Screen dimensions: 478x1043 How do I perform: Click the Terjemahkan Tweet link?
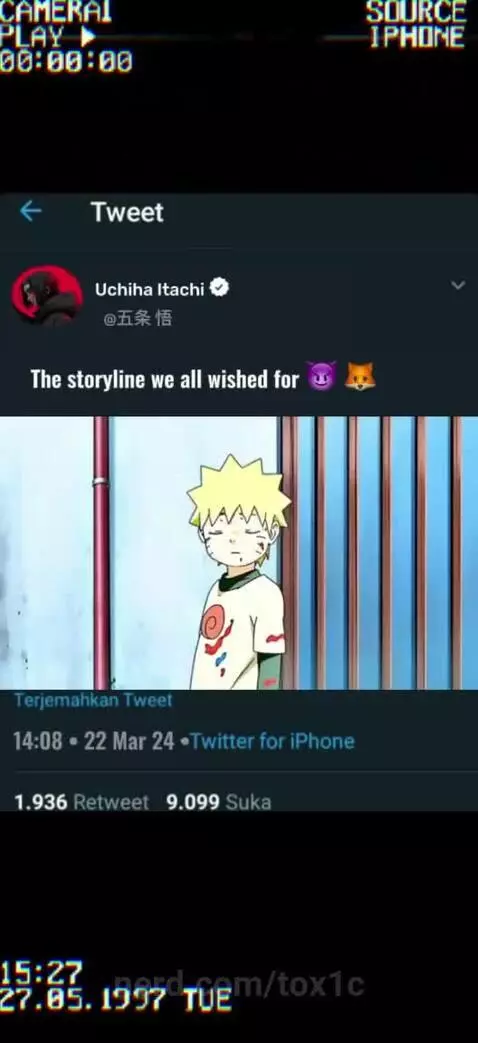point(93,700)
